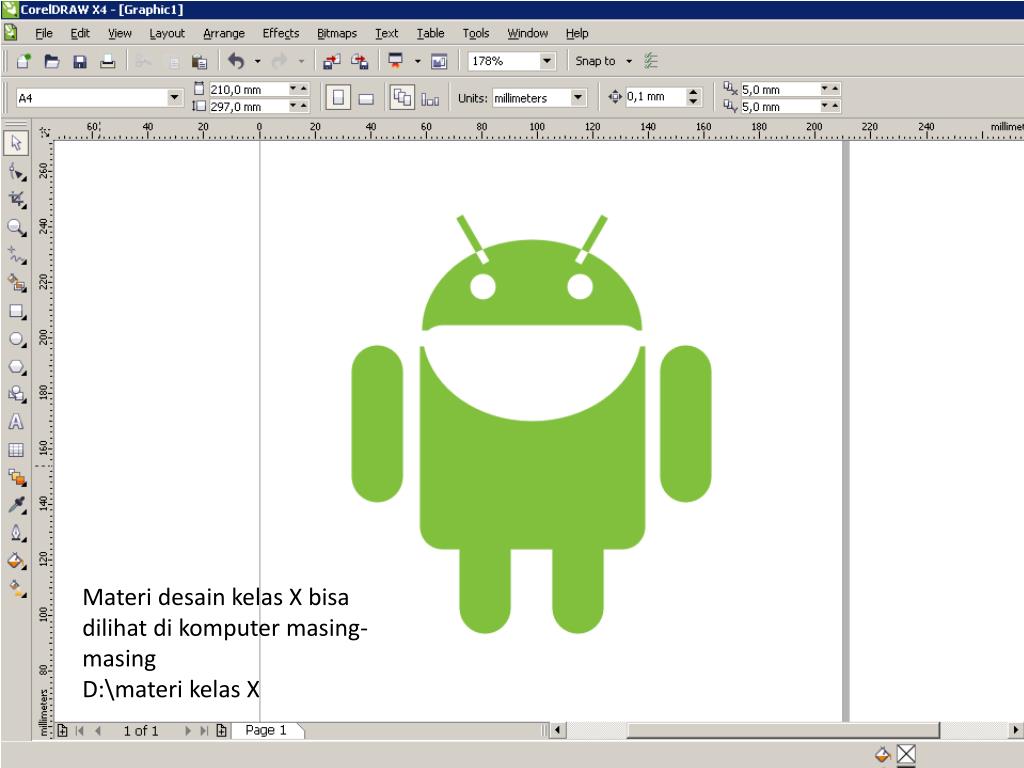This screenshot has width=1024, height=768.
Task: Click the page width 210,0 mm field
Action: (249, 89)
